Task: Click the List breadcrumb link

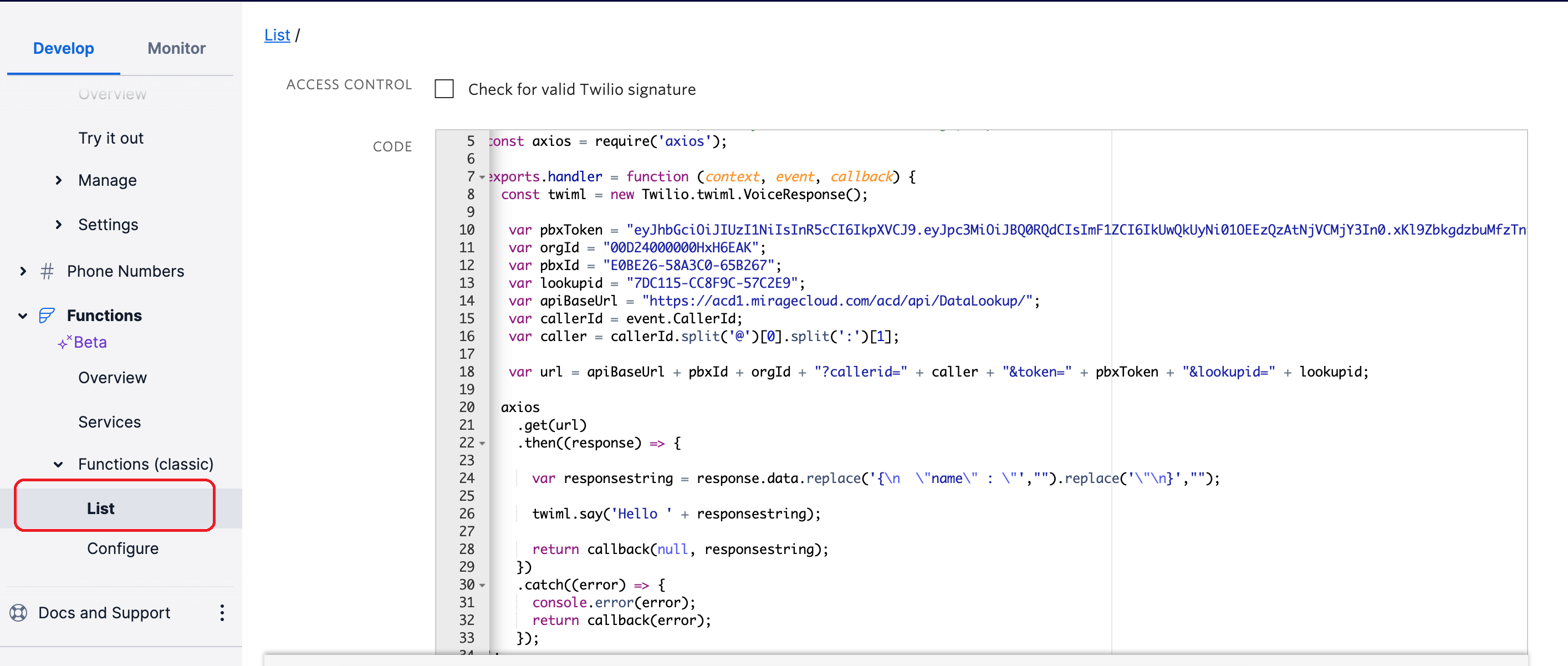Action: point(277,35)
